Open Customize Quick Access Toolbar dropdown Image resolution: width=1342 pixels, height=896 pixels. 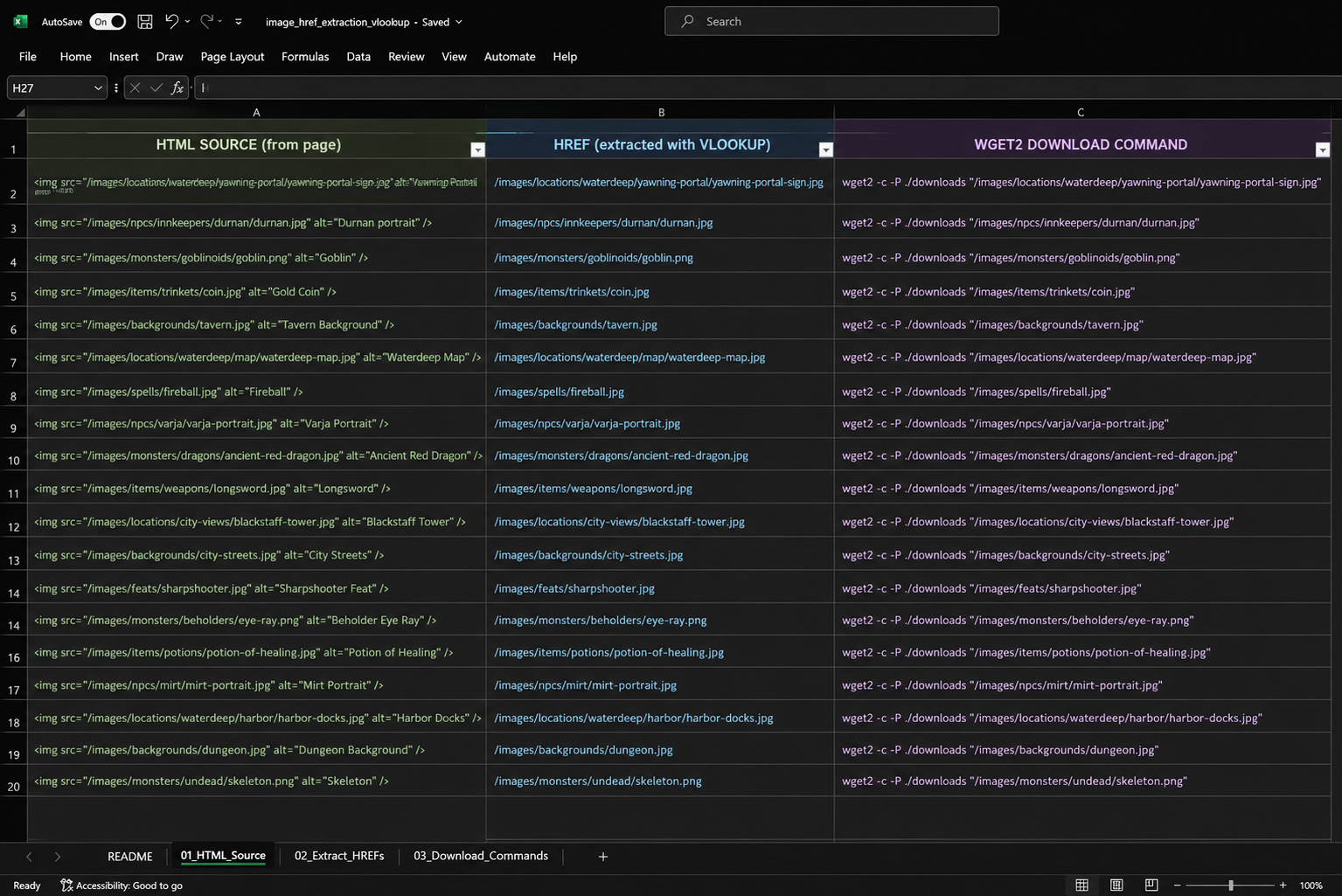(239, 22)
